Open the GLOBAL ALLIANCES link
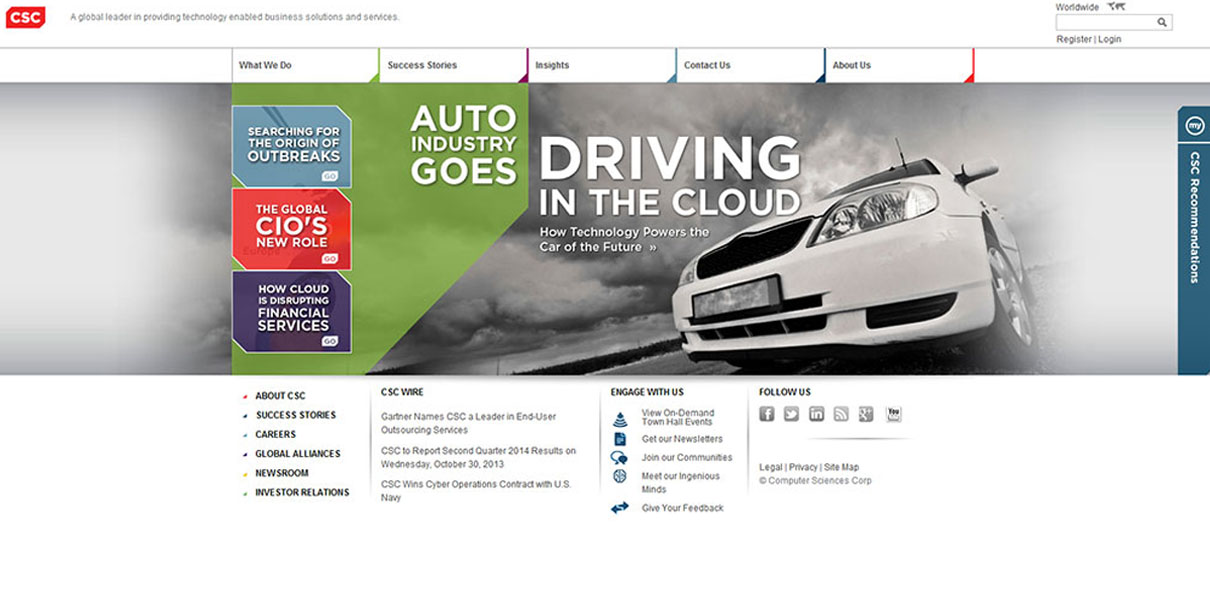 coord(298,454)
